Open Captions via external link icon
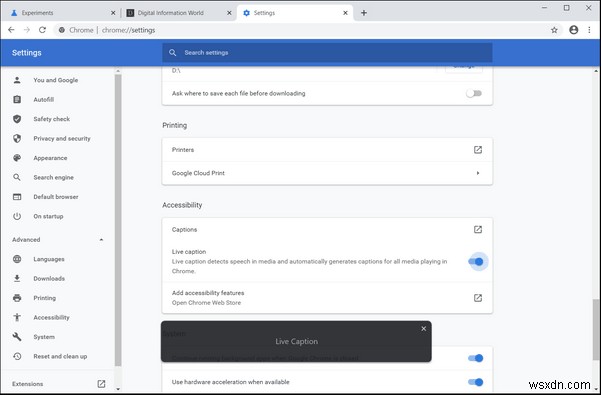This screenshot has width=602, height=395. 478,229
